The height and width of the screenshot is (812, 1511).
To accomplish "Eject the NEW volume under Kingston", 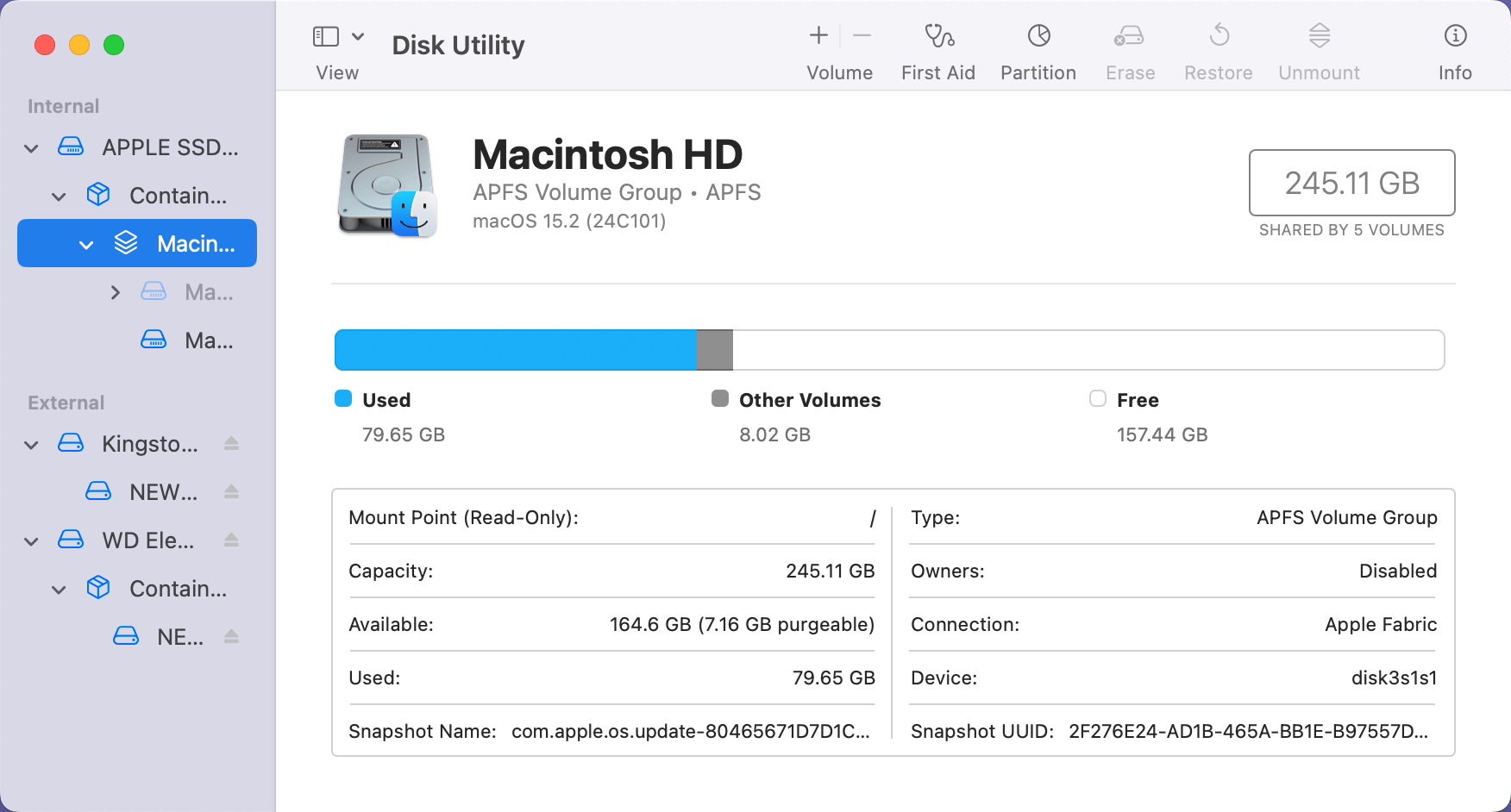I will click(231, 491).
